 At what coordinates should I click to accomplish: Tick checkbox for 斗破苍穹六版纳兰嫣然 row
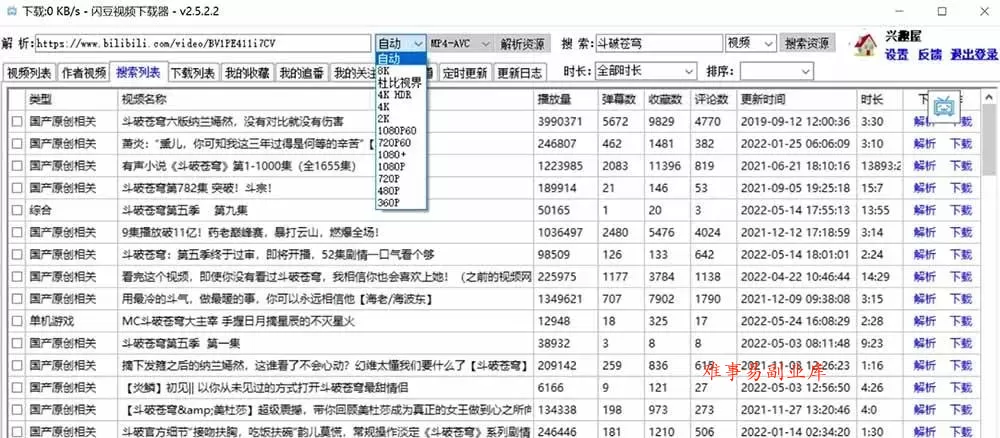tap(17, 121)
